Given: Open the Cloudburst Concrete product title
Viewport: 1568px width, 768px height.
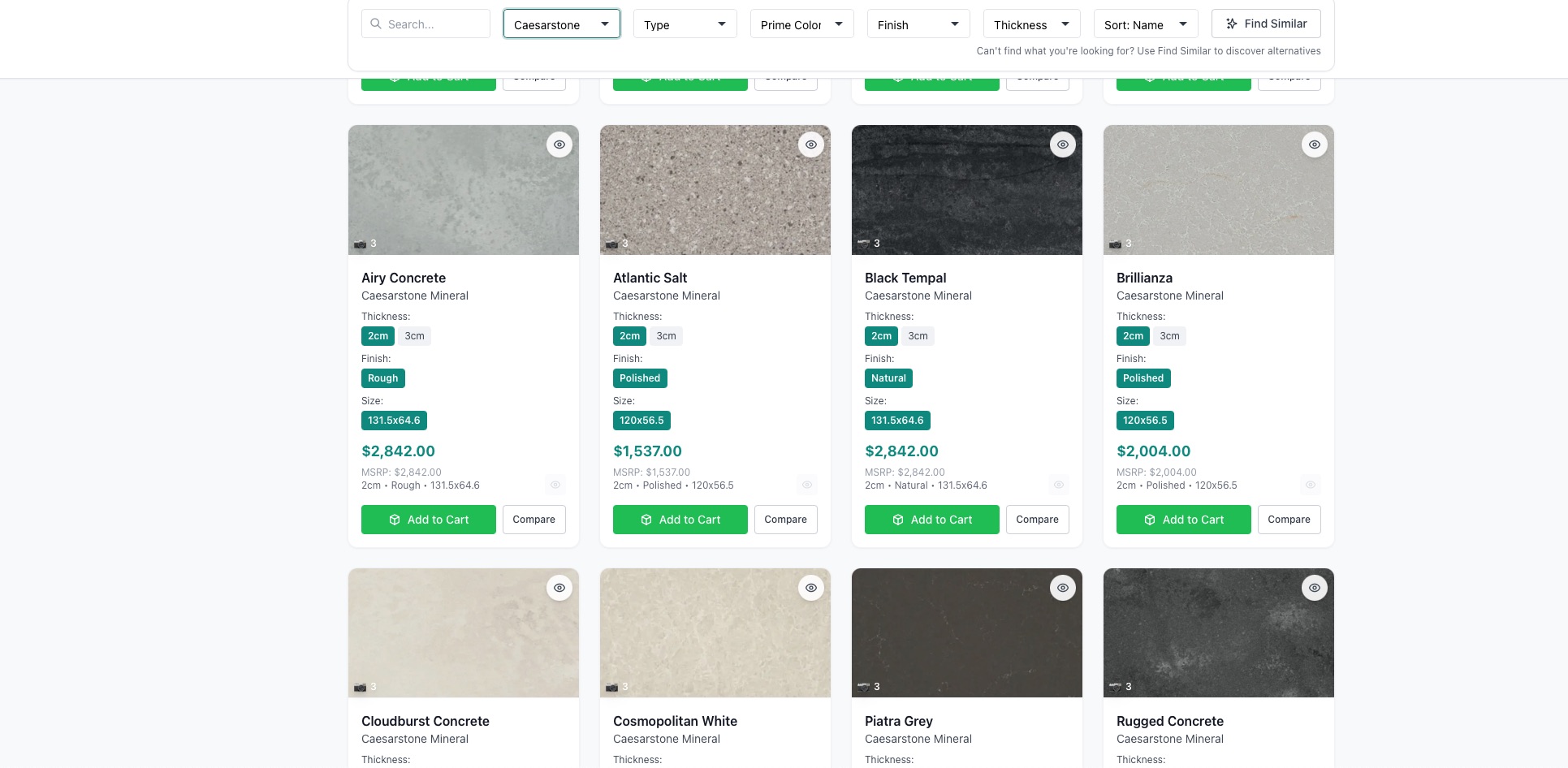Looking at the screenshot, I should point(425,721).
